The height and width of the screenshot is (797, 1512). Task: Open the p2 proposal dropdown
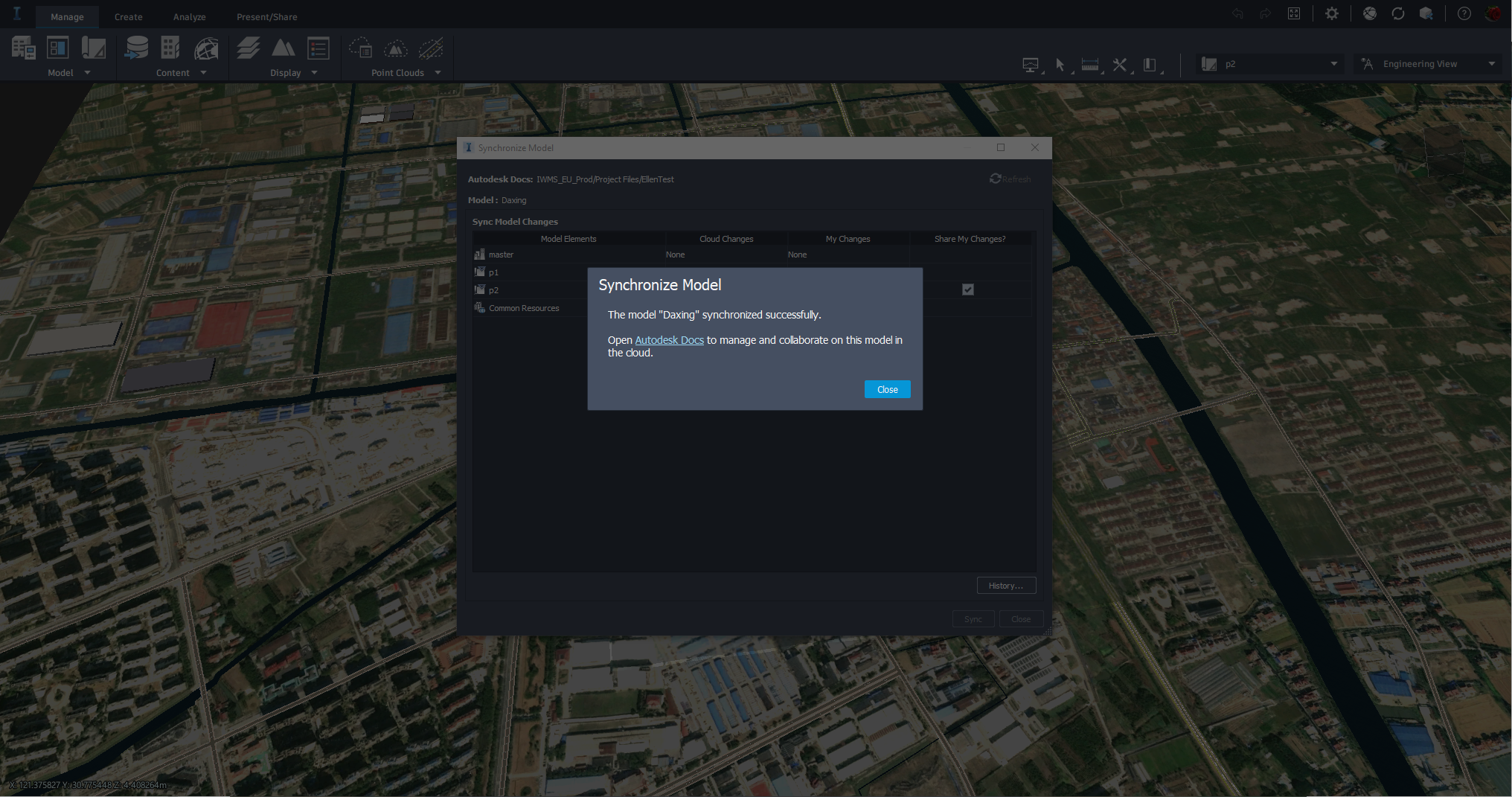pyautogui.click(x=1269, y=64)
